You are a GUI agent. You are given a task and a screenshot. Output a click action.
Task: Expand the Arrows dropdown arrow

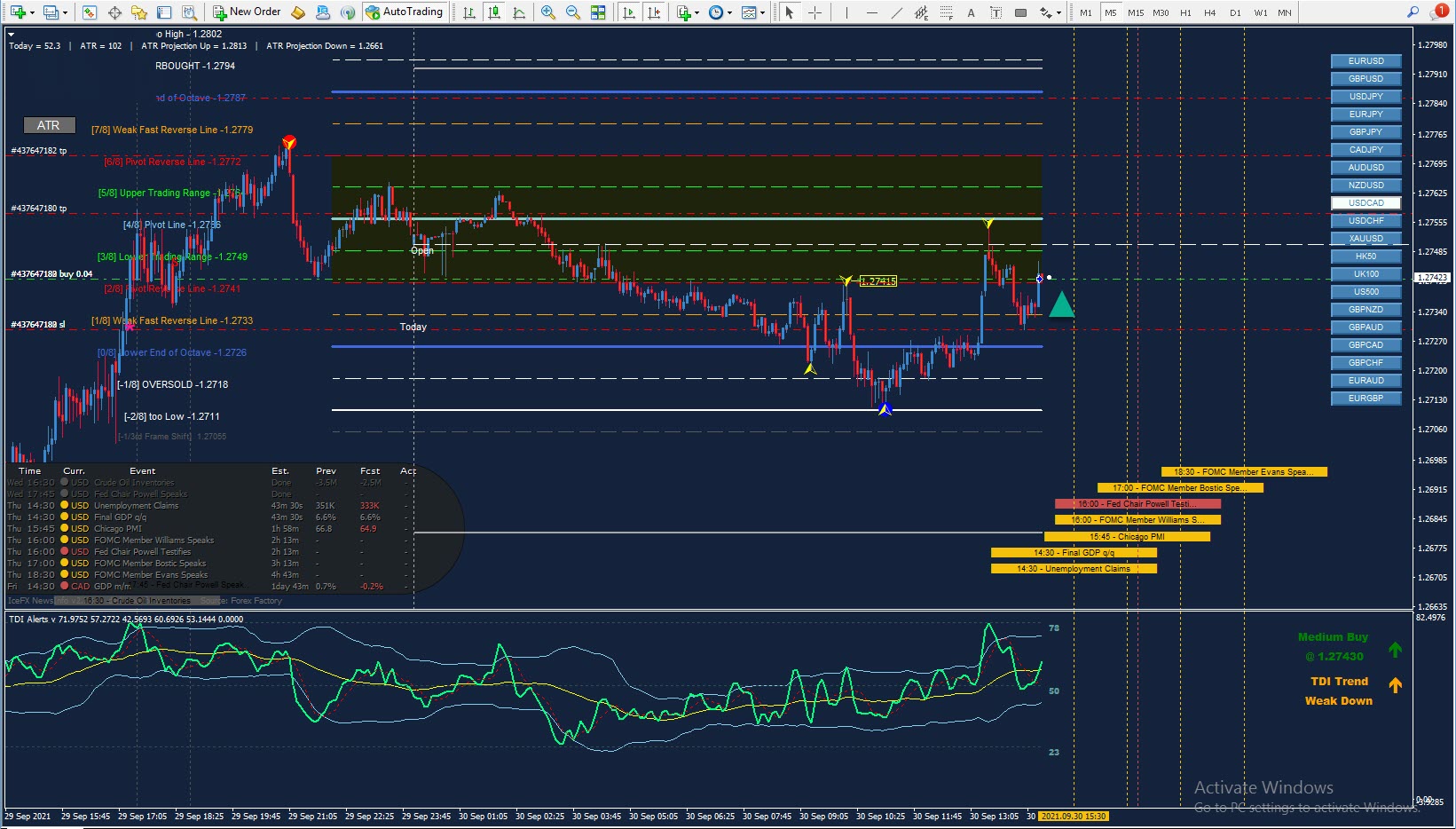1059,12
